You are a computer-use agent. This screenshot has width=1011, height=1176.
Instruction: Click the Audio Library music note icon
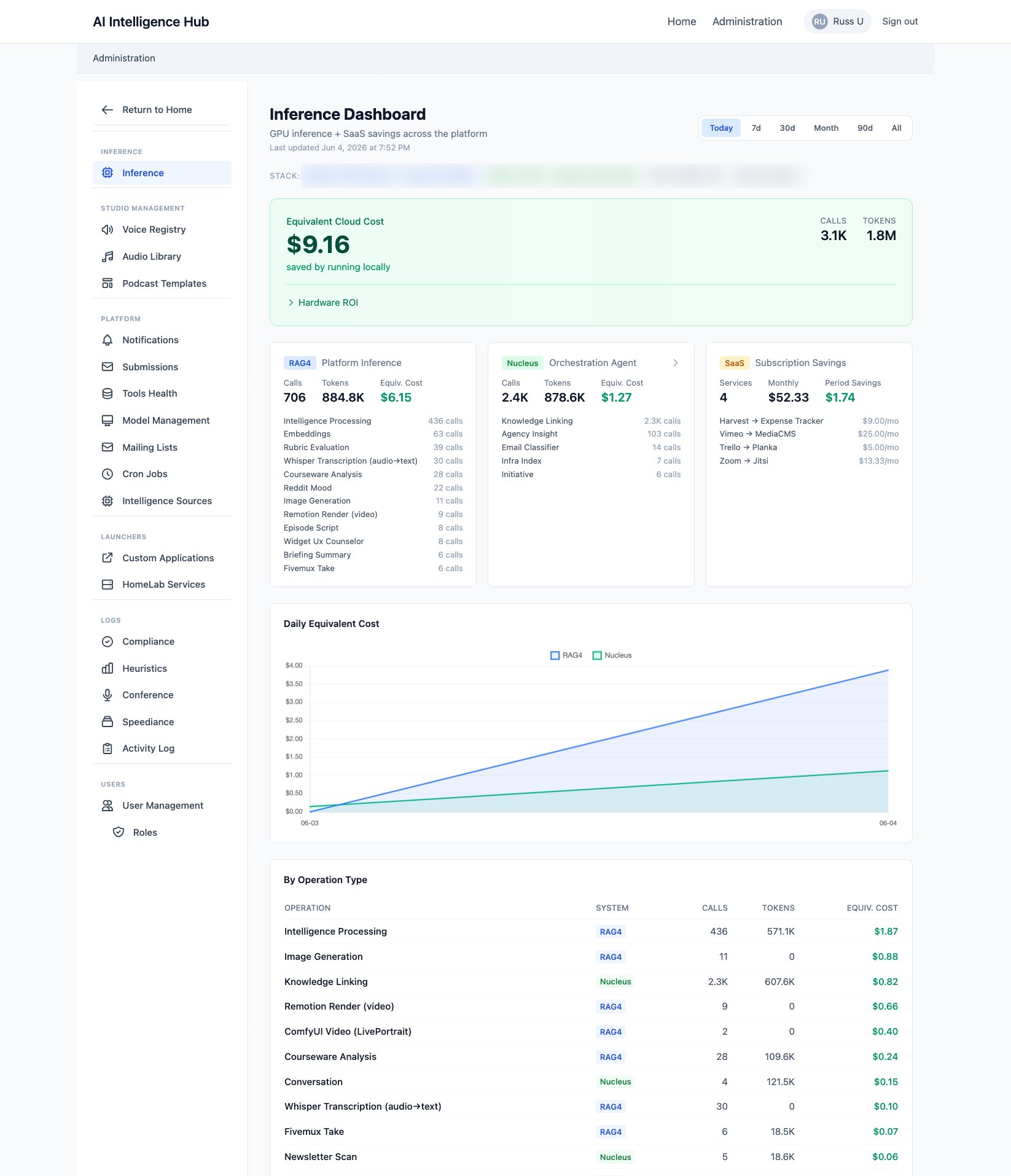pos(107,257)
